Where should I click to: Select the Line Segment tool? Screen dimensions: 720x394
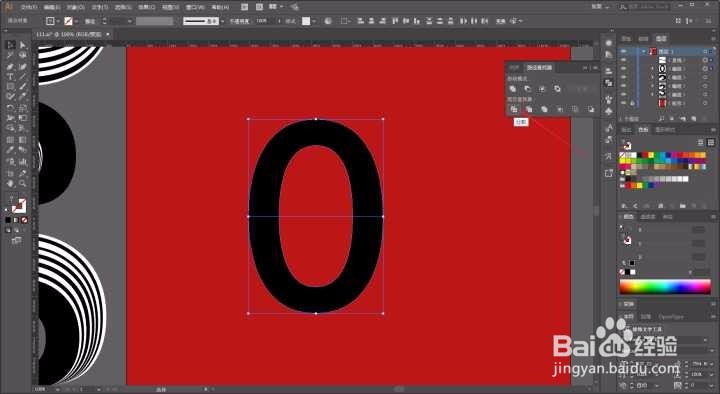coord(22,77)
